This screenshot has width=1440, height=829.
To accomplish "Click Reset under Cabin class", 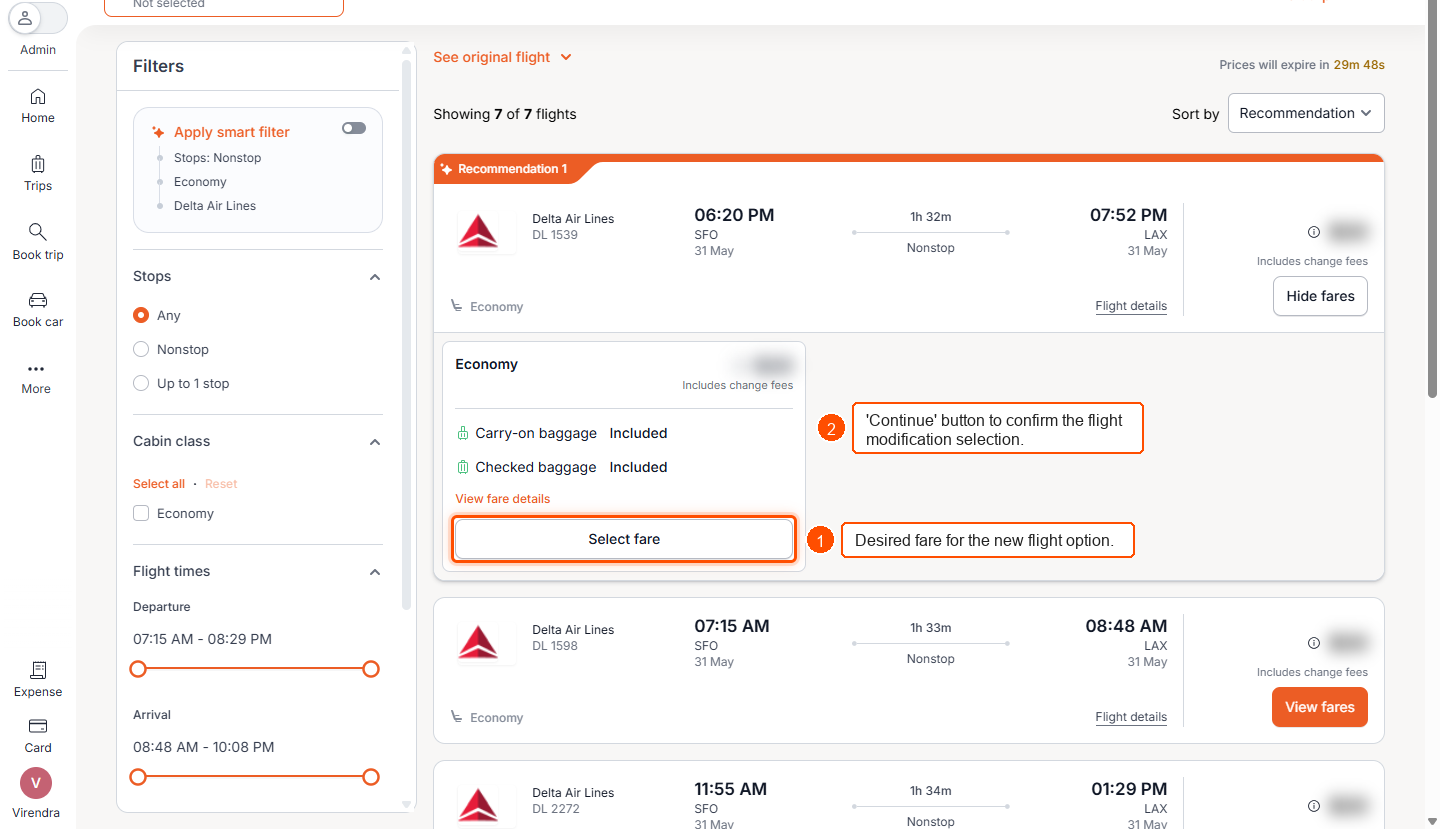I will coord(221,484).
